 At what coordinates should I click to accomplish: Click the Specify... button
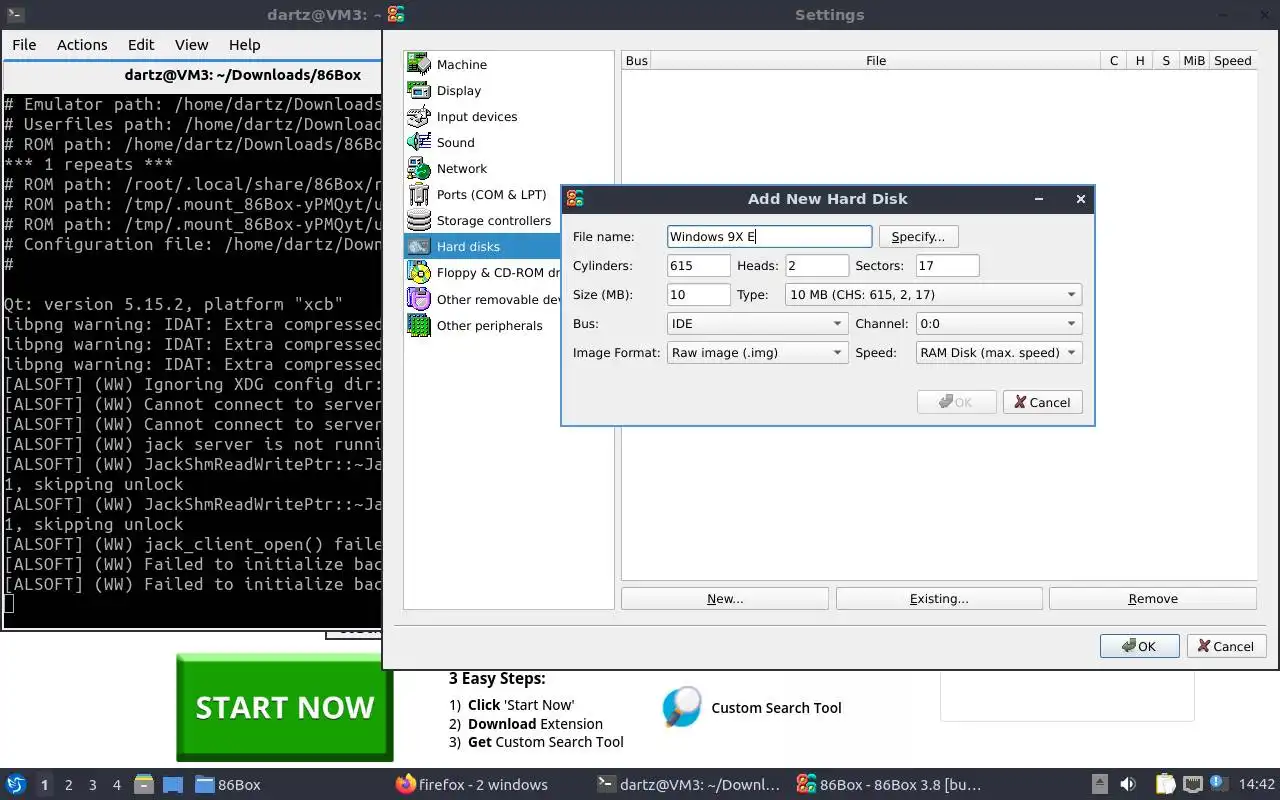pyautogui.click(x=918, y=237)
